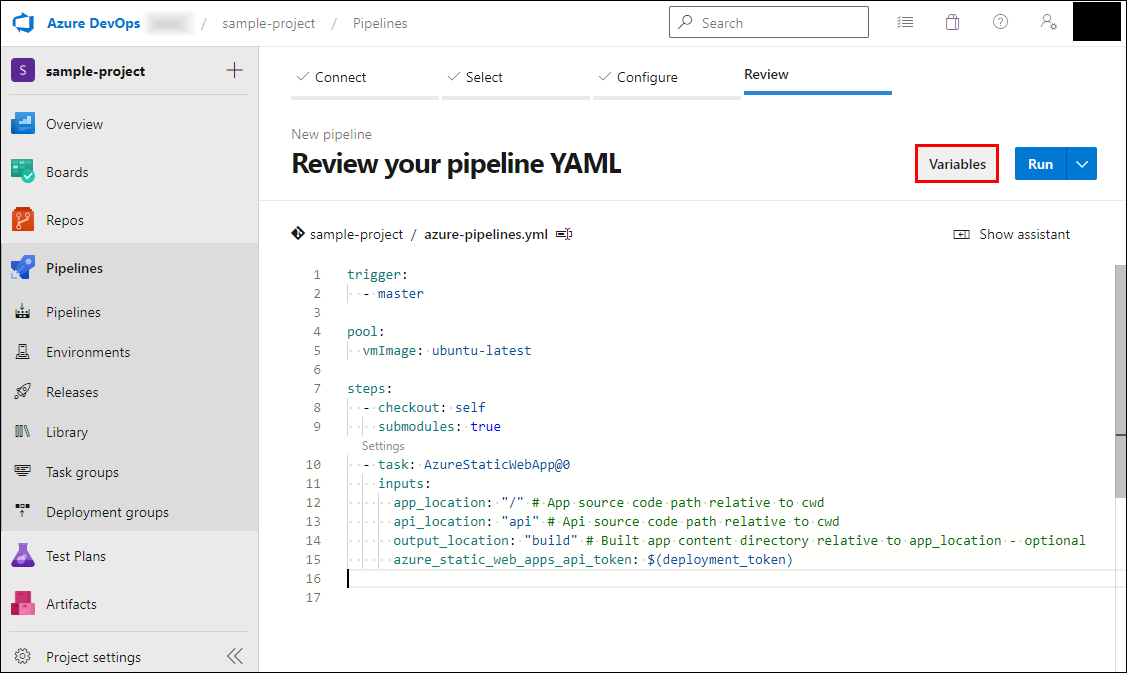Click the Deployment groups icon
1127x673 pixels.
(23, 511)
